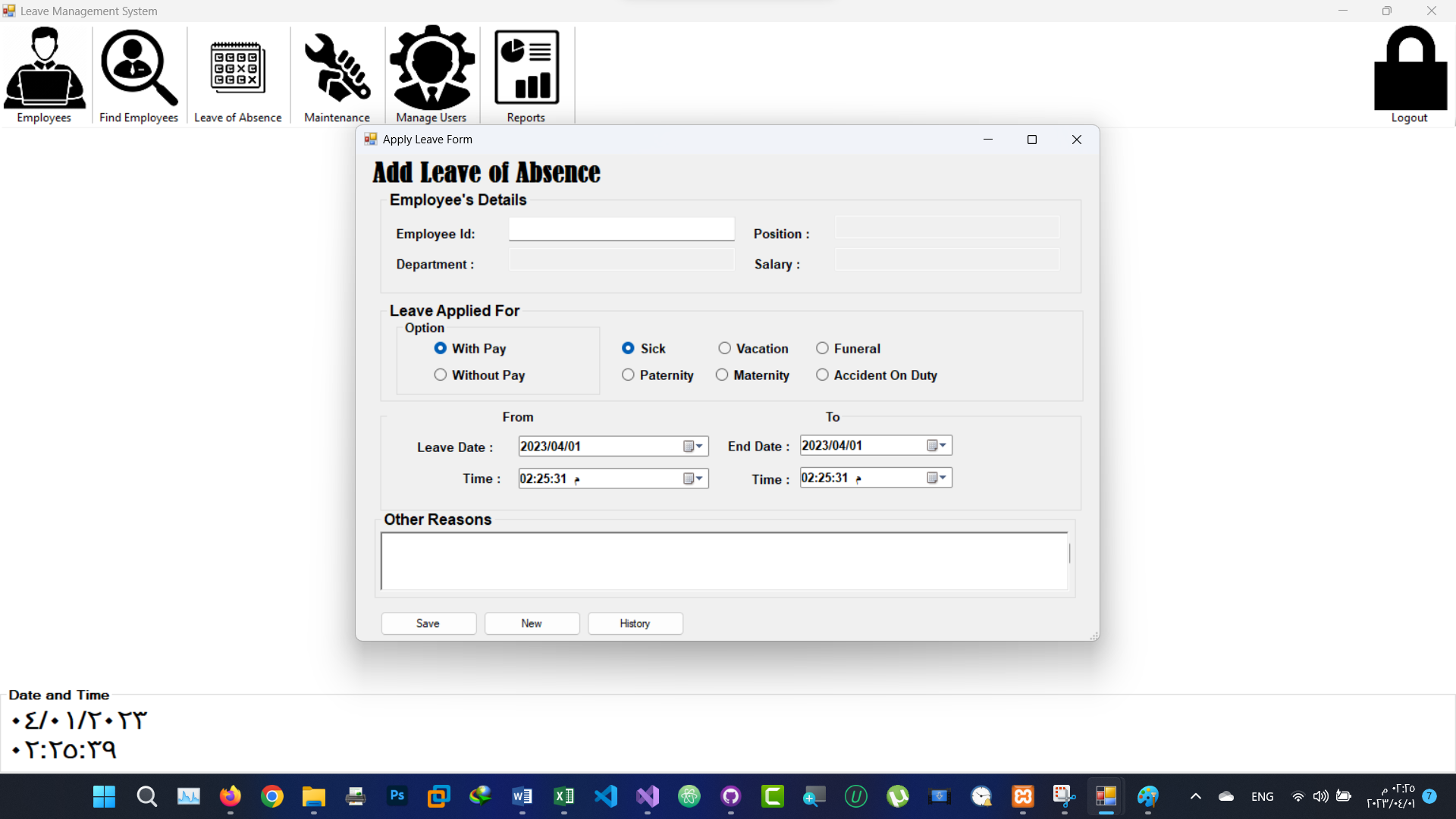Select the Without Pay option

[441, 375]
